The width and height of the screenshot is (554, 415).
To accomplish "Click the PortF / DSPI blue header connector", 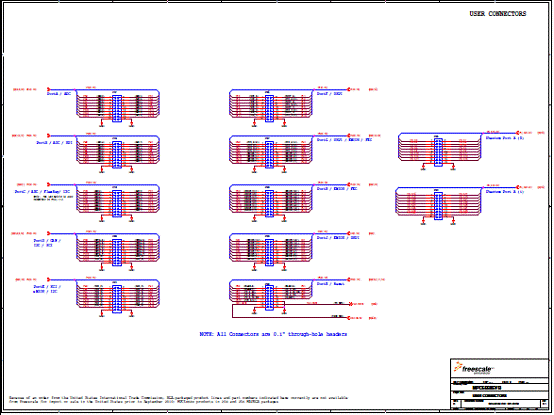I will [269, 108].
